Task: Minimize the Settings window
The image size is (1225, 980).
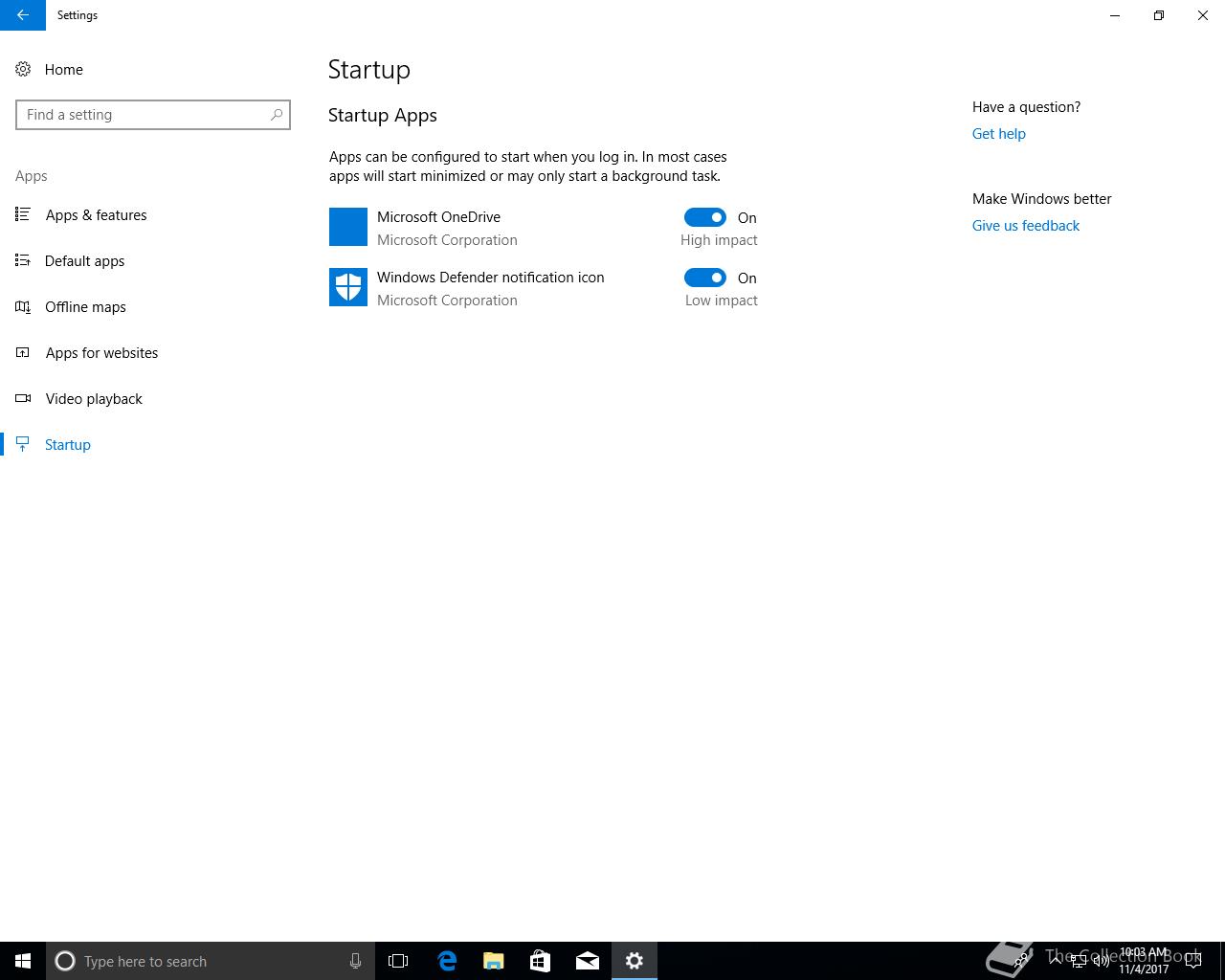Action: [1115, 15]
